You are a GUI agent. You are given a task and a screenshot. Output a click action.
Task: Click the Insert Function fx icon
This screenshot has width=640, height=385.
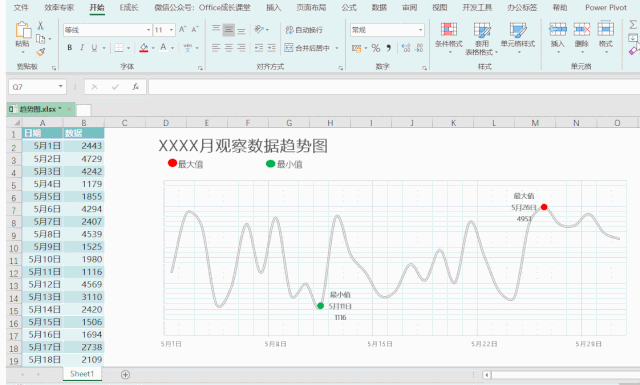click(x=136, y=87)
